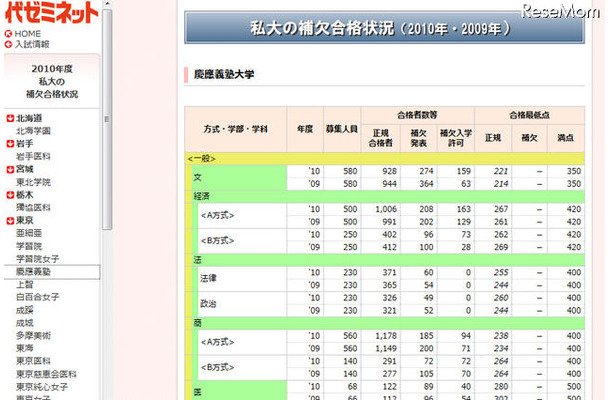The width and height of the screenshot is (610, 400).
Task: Click <A方式> label under 商
Action: point(217,342)
